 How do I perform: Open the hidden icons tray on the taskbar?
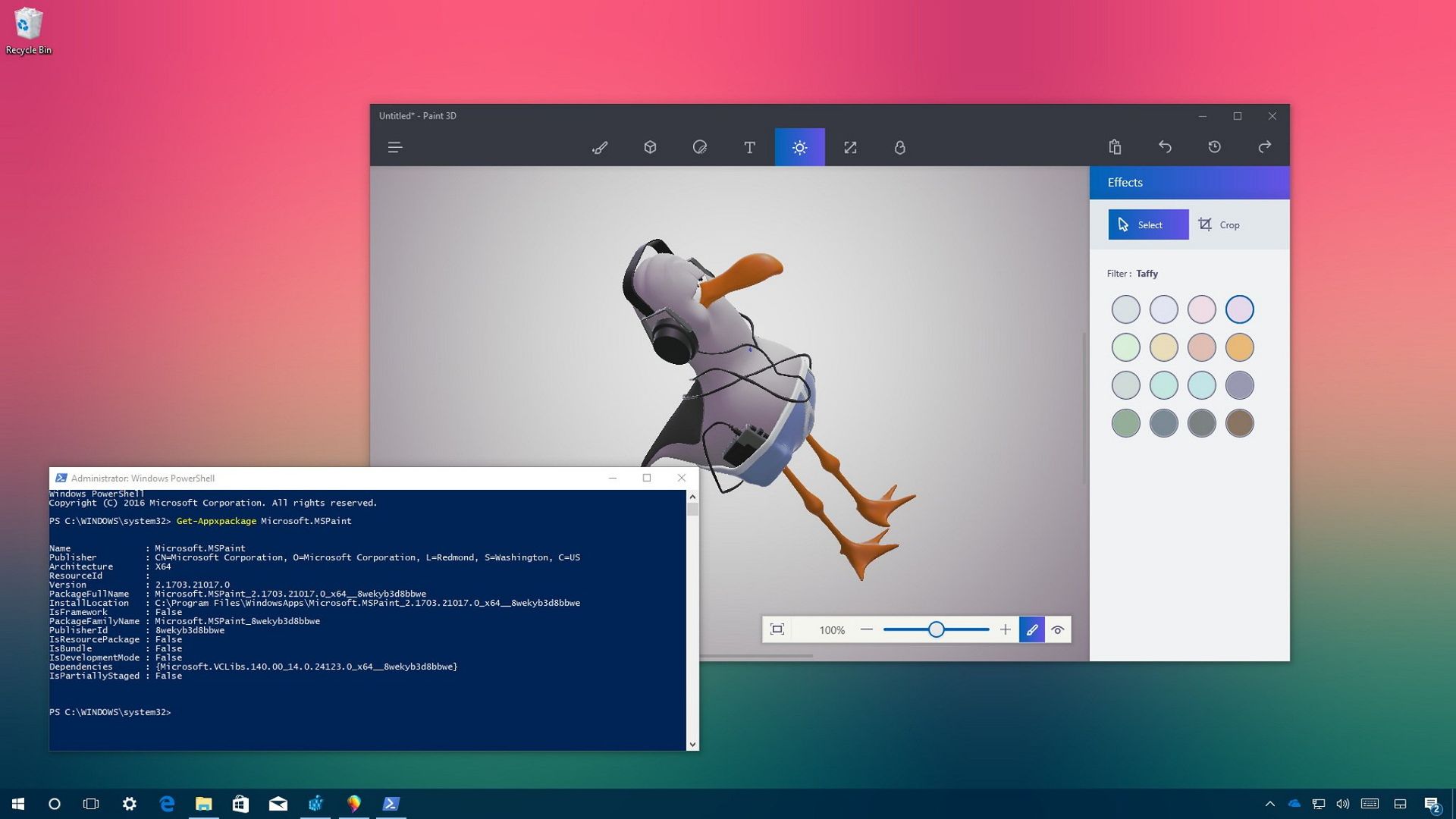tap(1269, 803)
